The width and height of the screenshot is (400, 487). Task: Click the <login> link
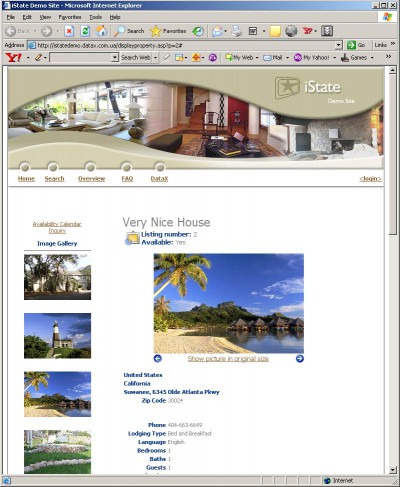[370, 179]
